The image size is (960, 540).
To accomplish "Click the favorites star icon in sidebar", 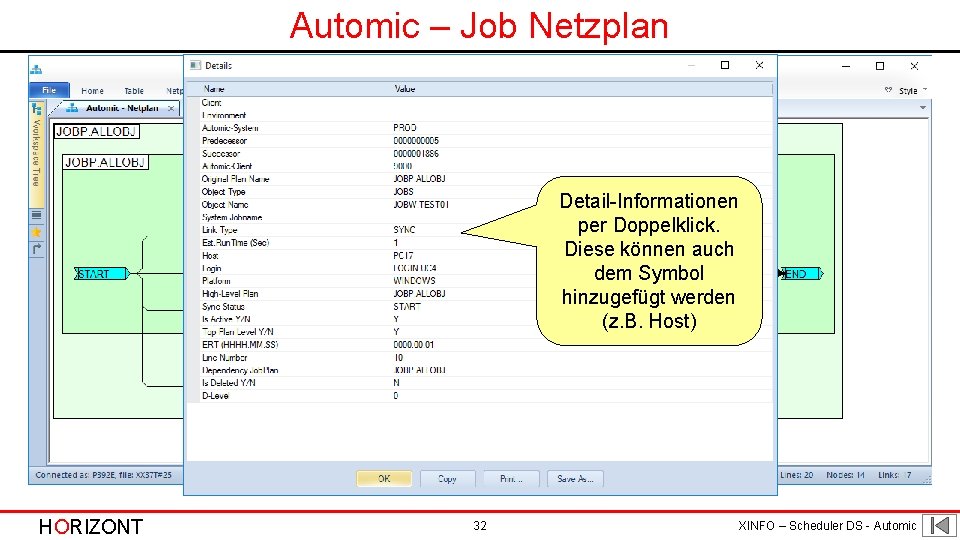I will (37, 232).
